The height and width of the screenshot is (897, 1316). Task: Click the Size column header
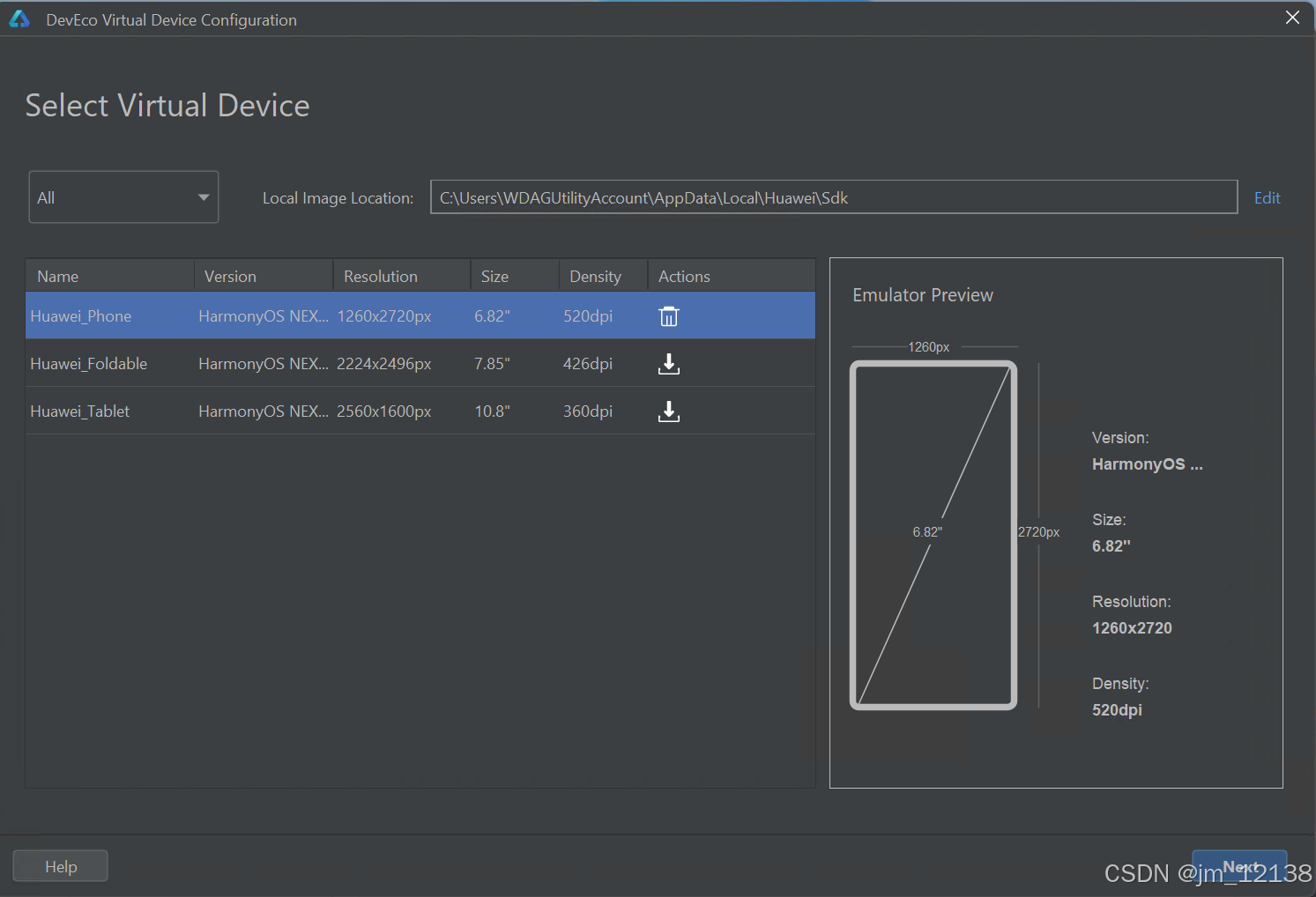click(x=515, y=276)
